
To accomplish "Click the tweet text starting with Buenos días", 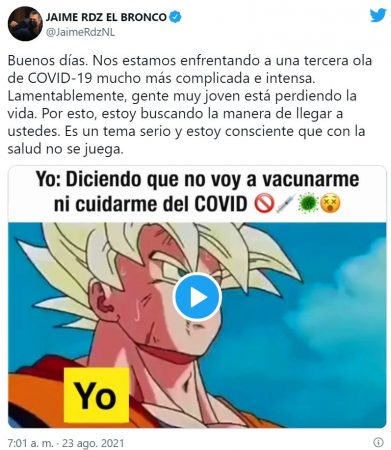I will click(x=190, y=105).
